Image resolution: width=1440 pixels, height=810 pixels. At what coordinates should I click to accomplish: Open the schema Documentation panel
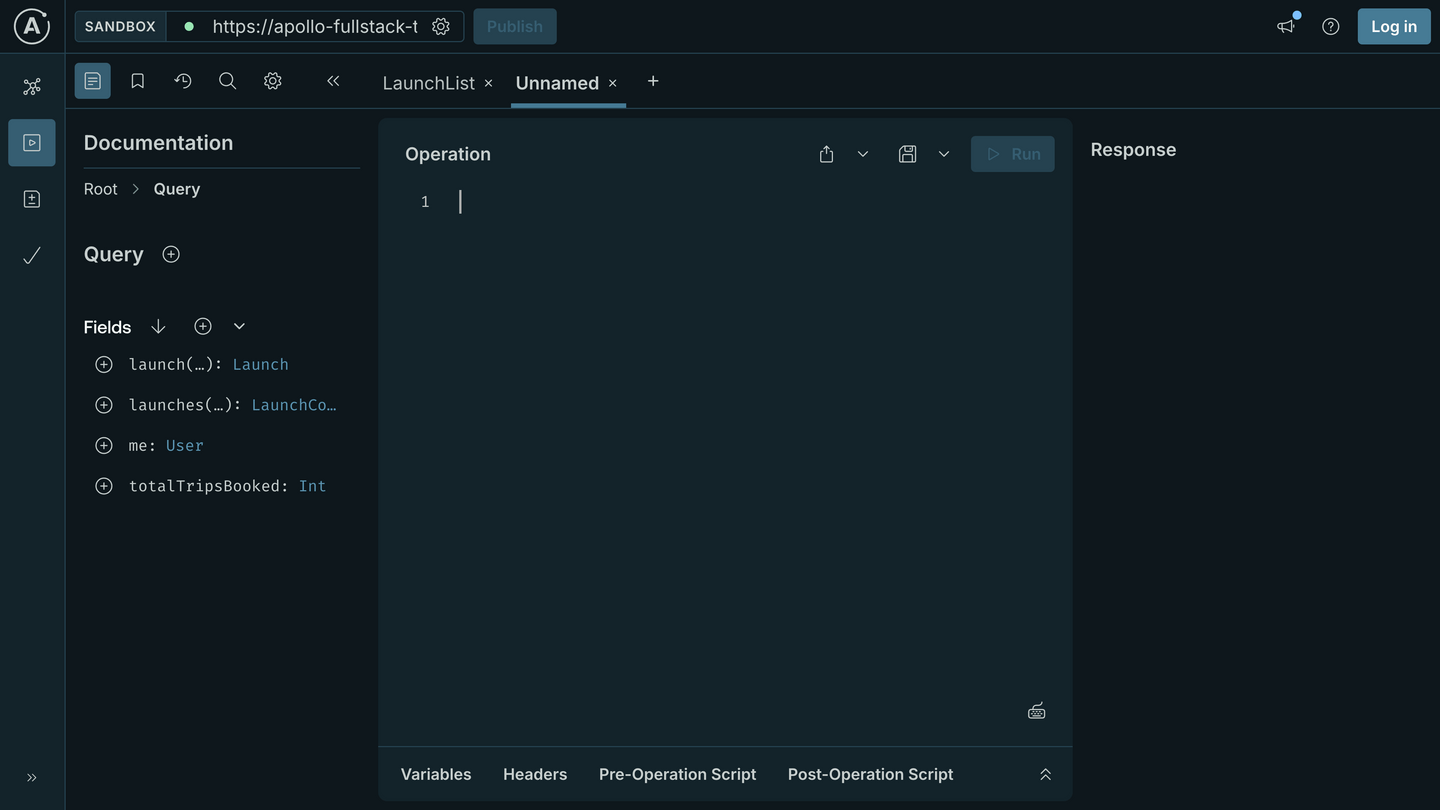coord(92,80)
